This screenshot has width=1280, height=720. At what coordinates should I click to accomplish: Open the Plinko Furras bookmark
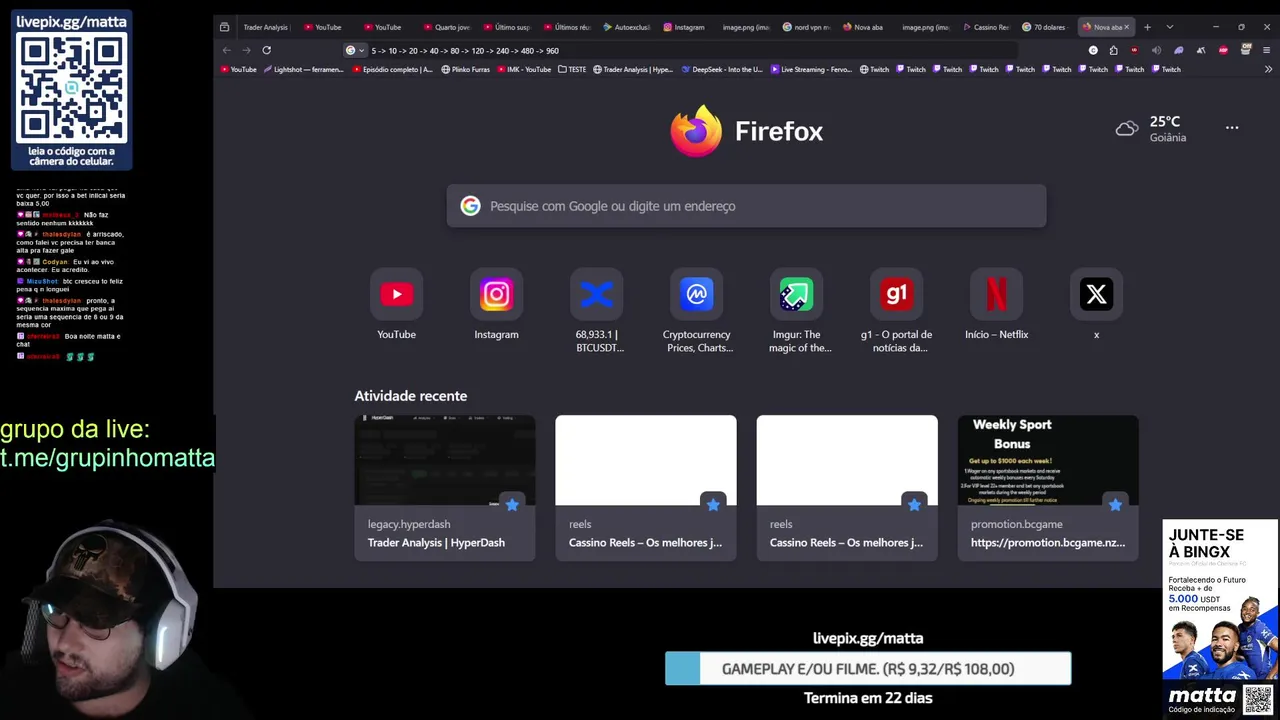466,69
